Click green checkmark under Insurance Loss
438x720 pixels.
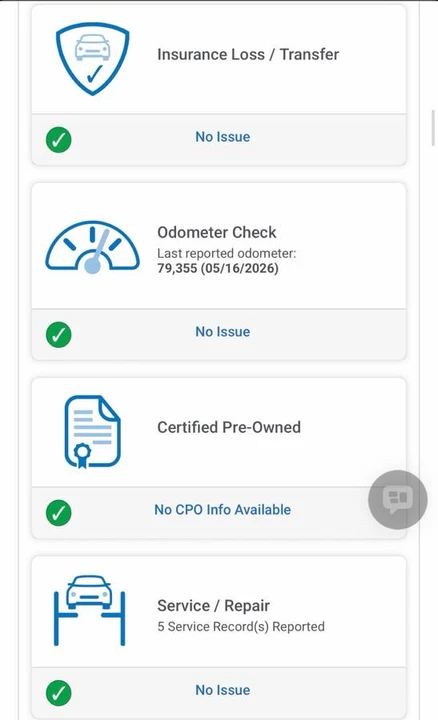pyautogui.click(x=59, y=140)
